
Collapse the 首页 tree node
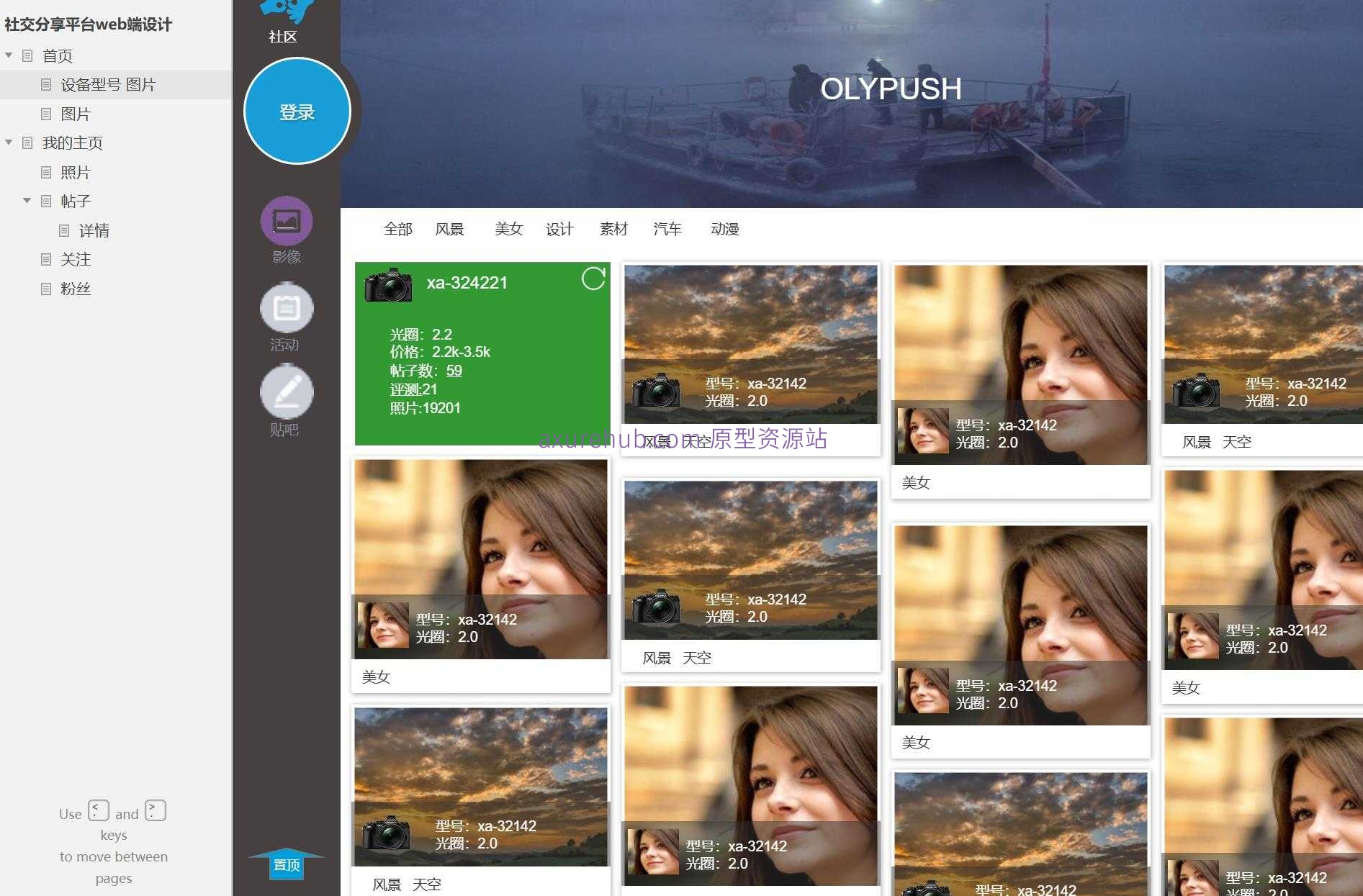[9, 55]
